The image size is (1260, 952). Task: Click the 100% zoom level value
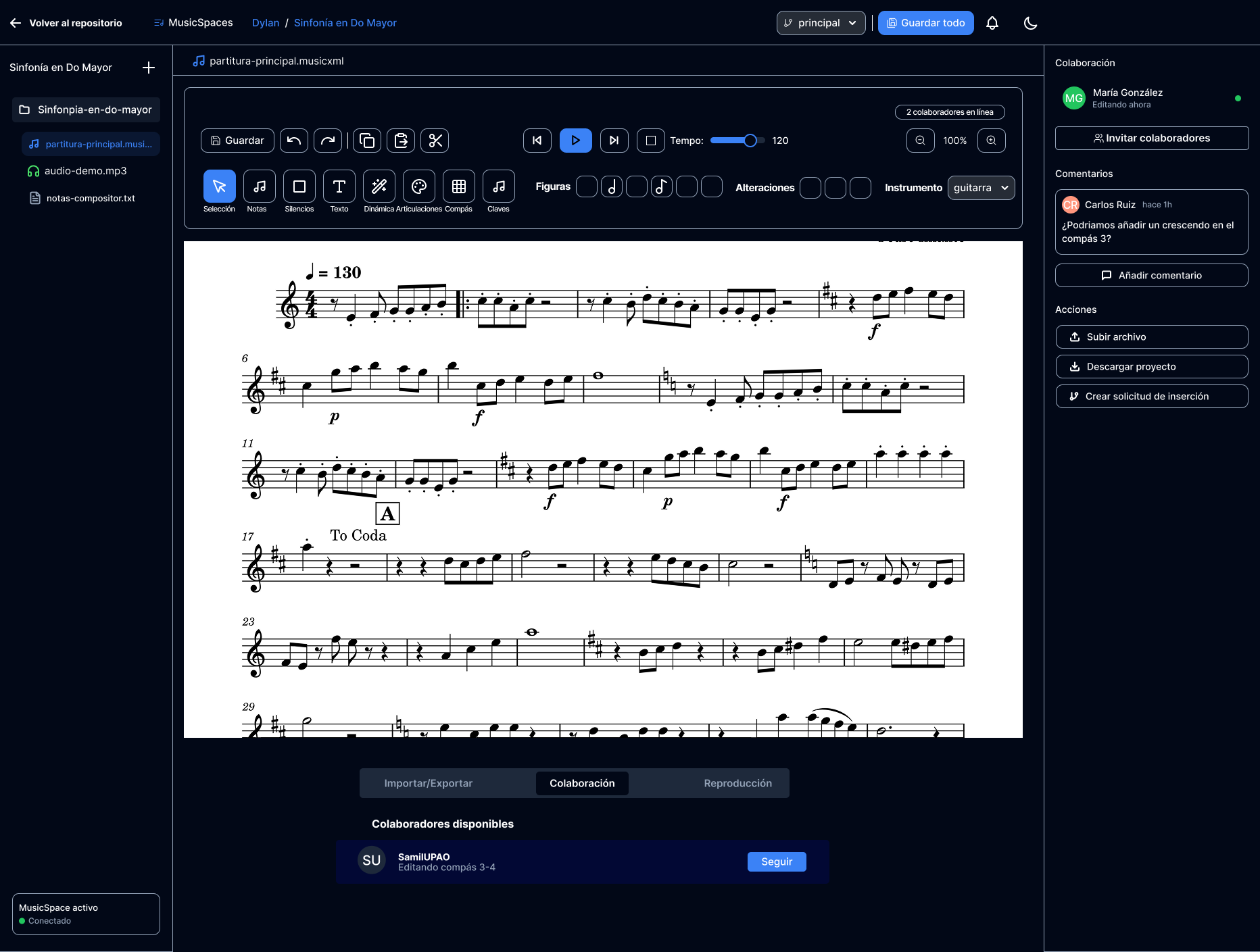[x=955, y=141]
